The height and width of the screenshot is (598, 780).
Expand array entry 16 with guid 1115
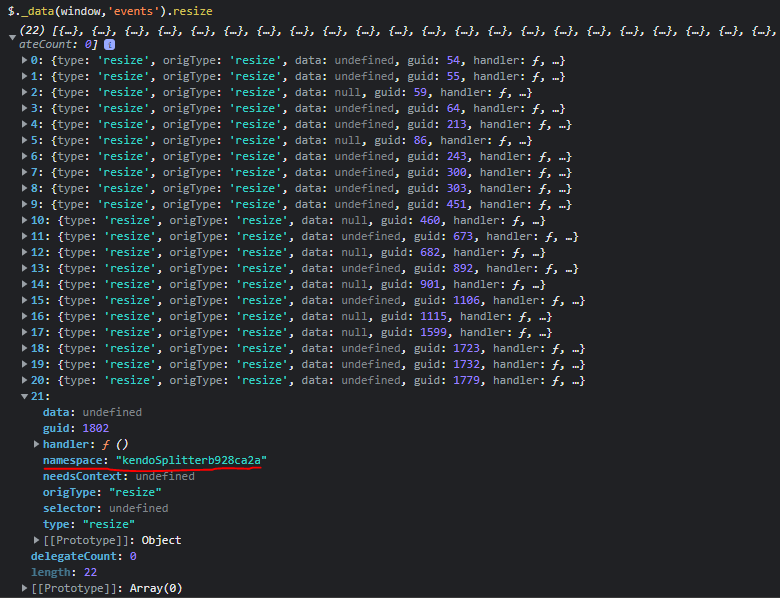pos(24,316)
